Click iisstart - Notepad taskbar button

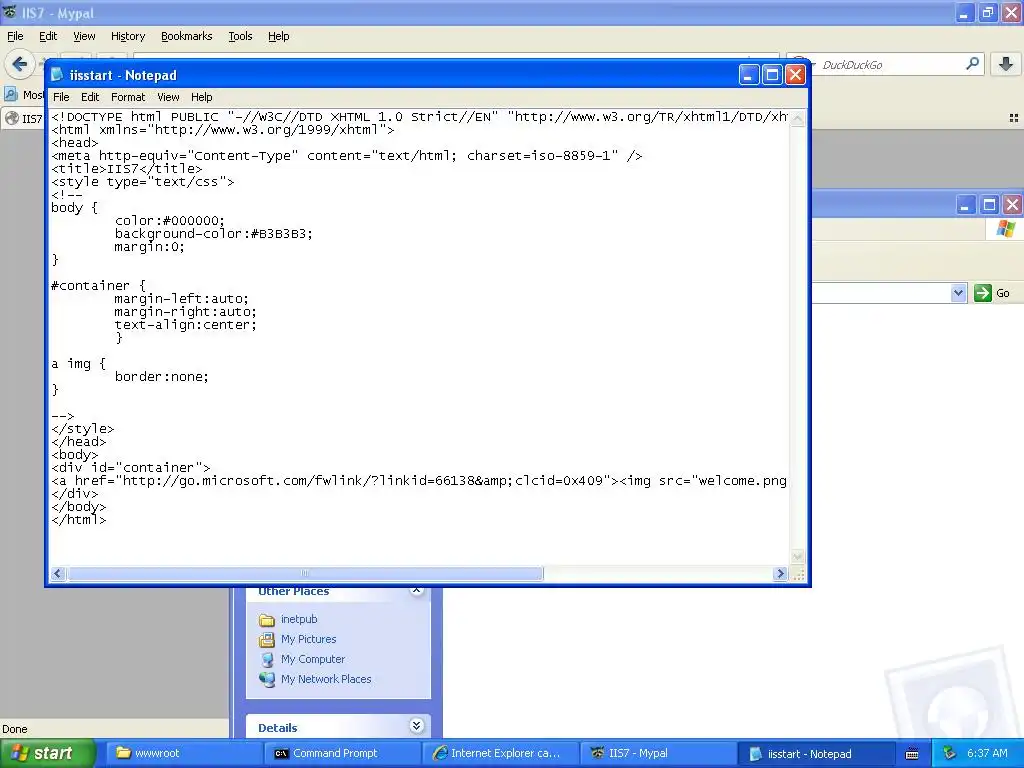pos(816,754)
